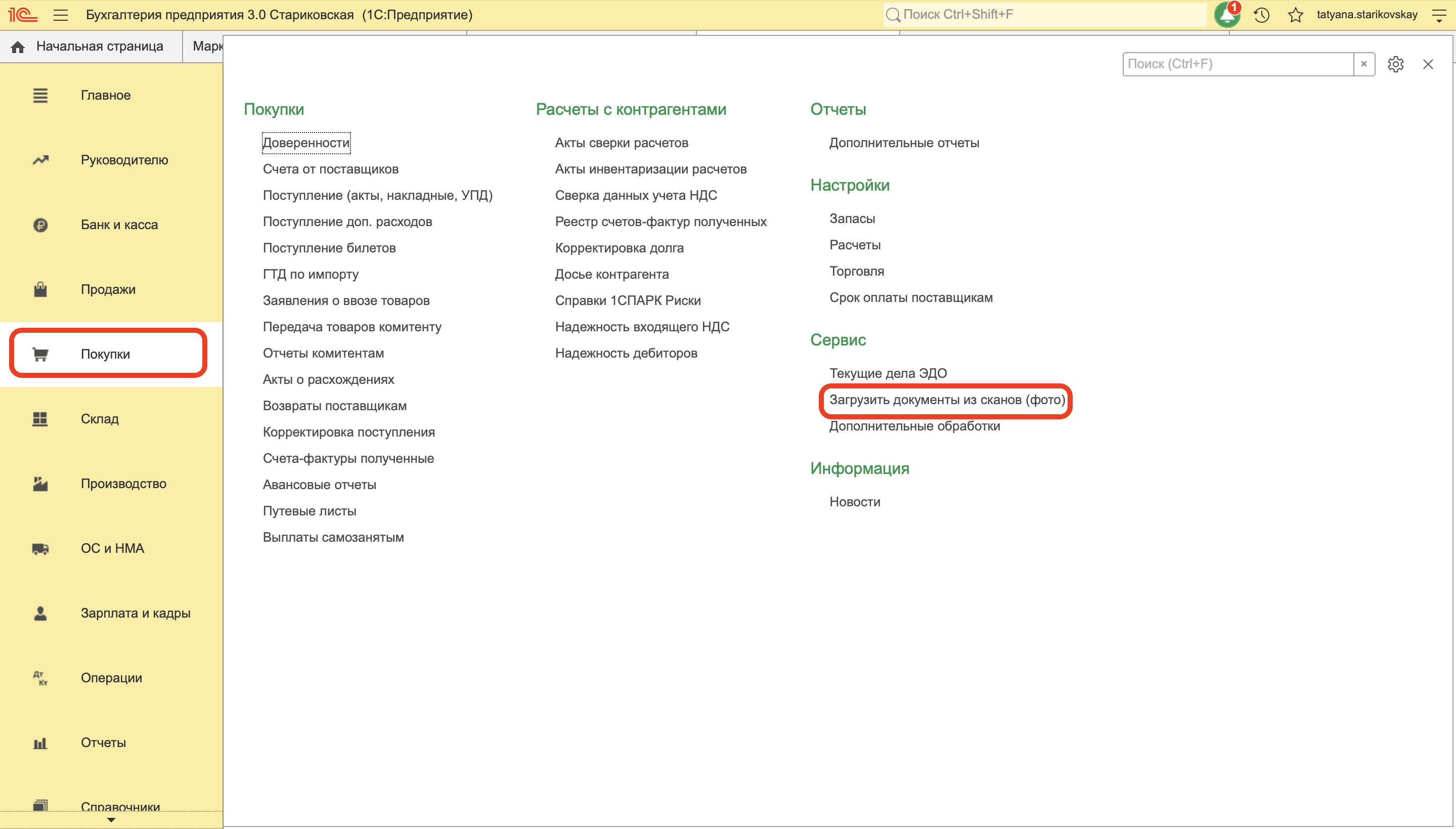1456x829 pixels.
Task: Open Текущие дела ЭДО
Action: (x=888, y=373)
